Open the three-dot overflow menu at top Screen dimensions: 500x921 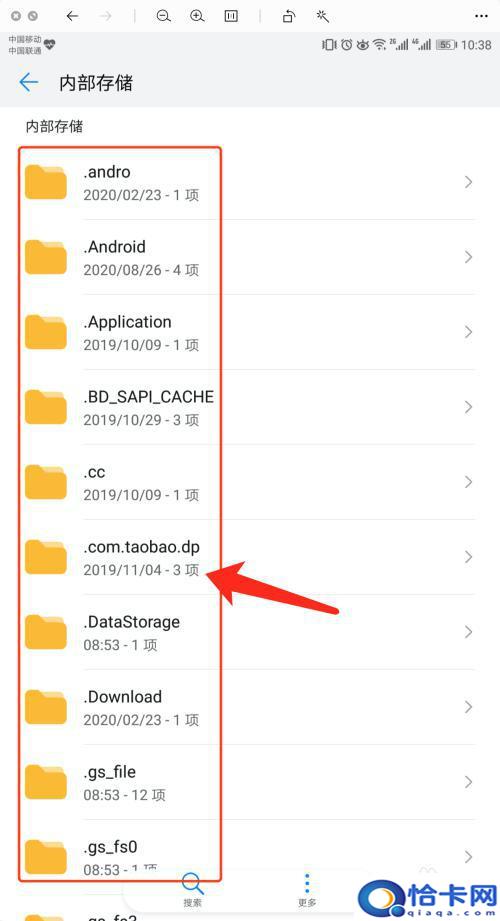[481, 16]
